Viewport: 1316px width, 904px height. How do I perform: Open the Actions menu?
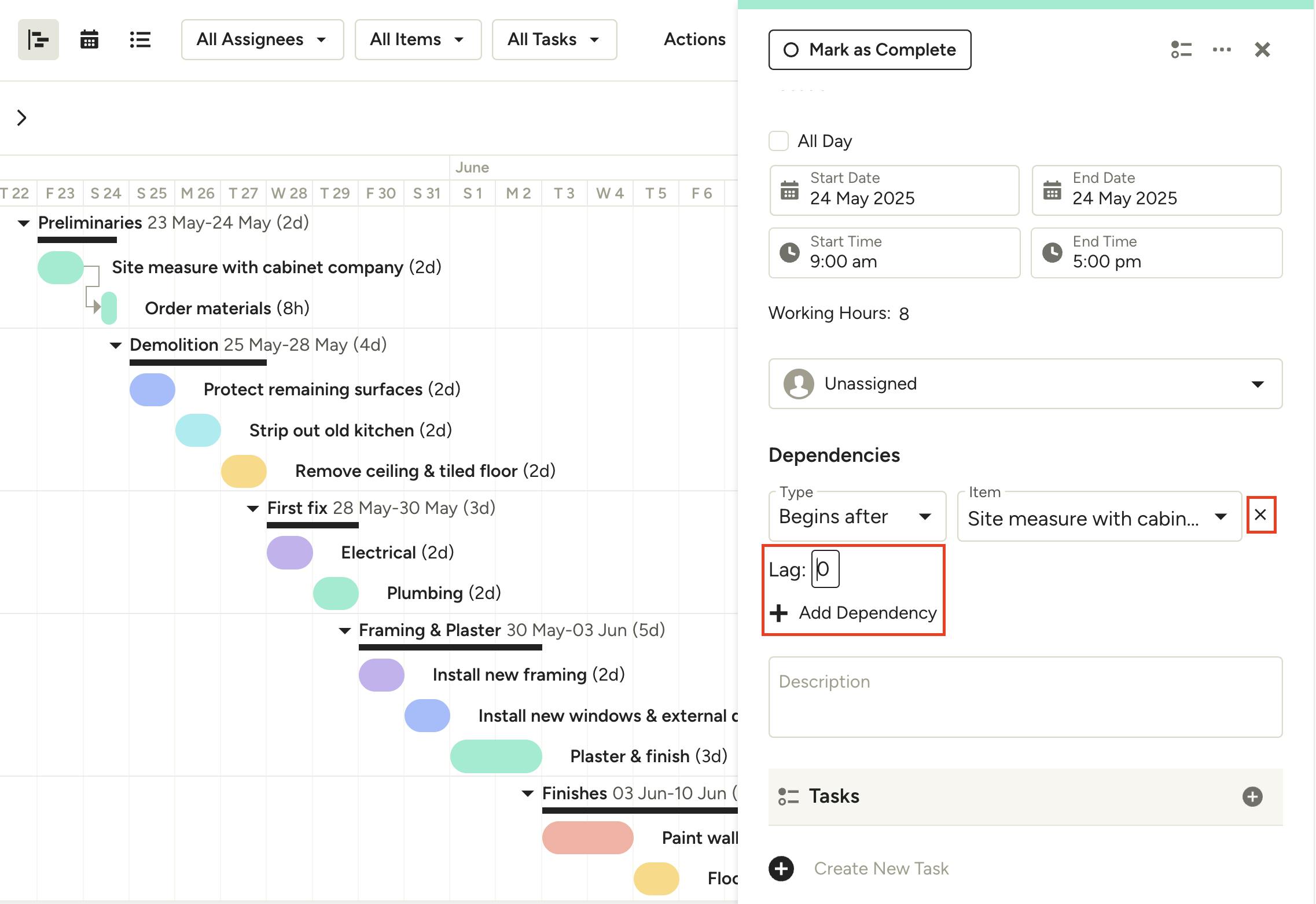(x=694, y=39)
